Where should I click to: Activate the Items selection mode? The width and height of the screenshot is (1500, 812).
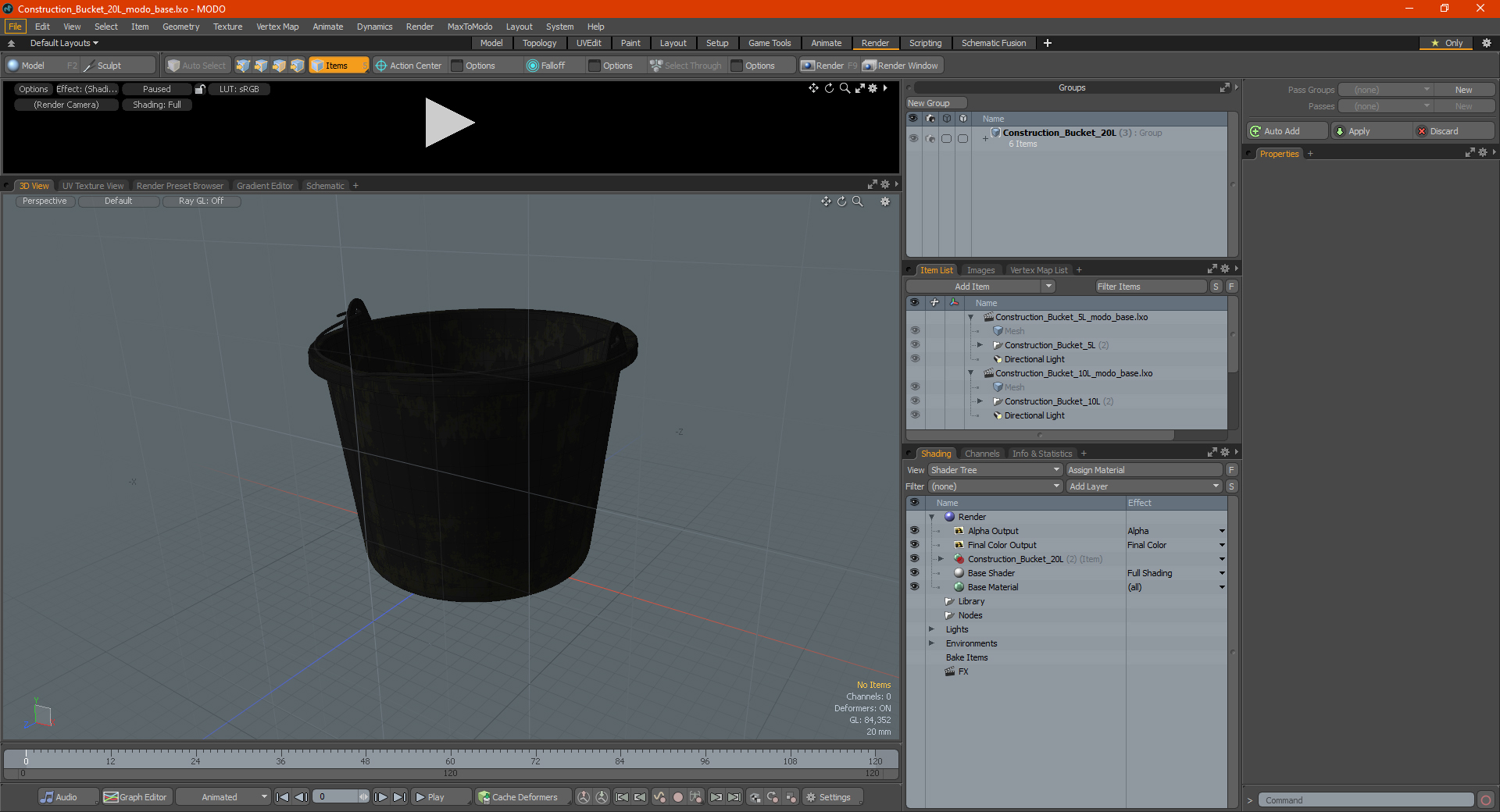pos(338,66)
